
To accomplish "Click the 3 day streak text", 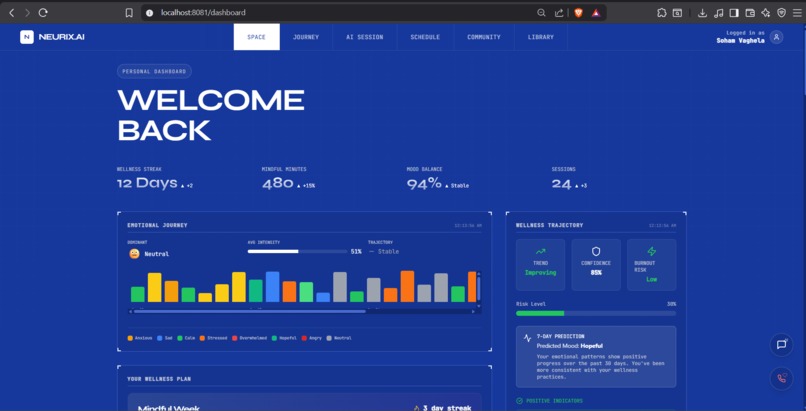I will click(x=447, y=408).
